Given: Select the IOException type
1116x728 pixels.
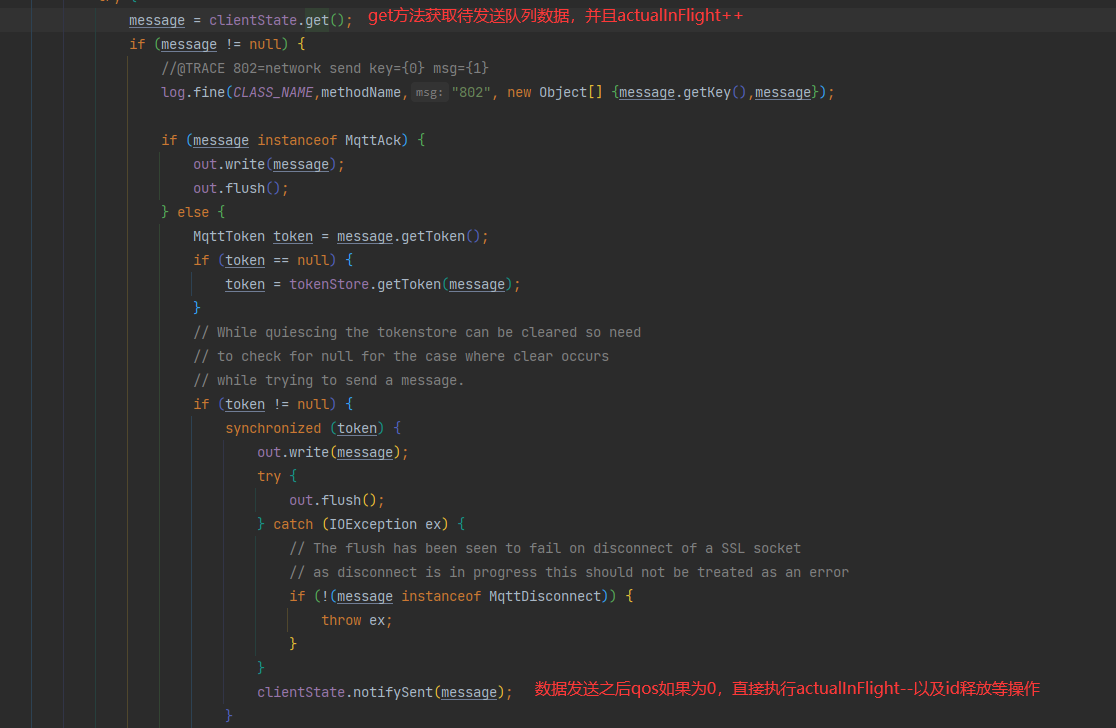Looking at the screenshot, I should (373, 524).
